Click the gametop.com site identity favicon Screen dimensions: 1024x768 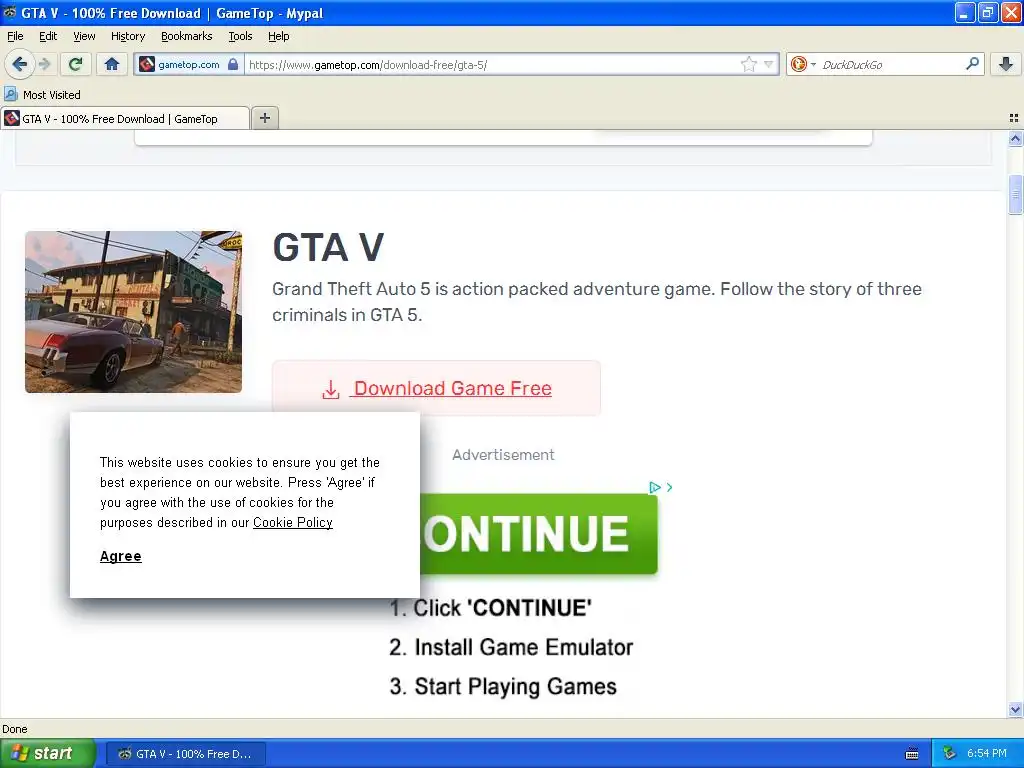pos(148,64)
